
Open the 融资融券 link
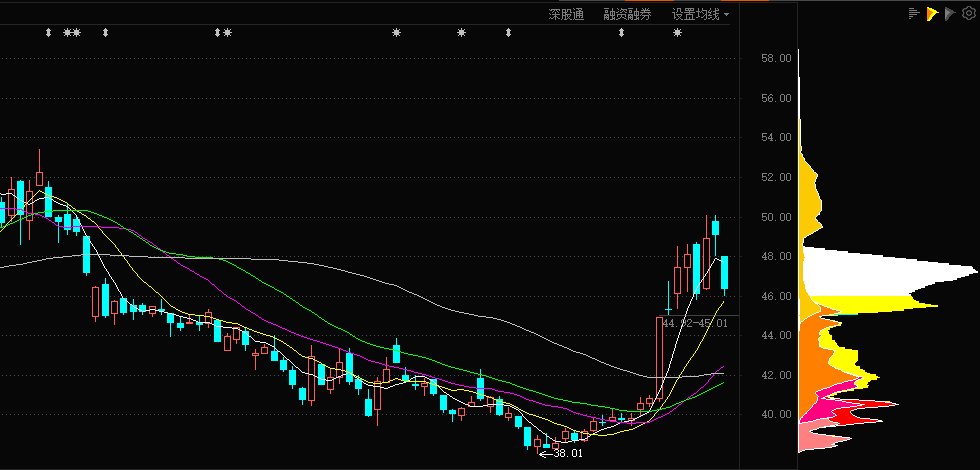pyautogui.click(x=627, y=15)
